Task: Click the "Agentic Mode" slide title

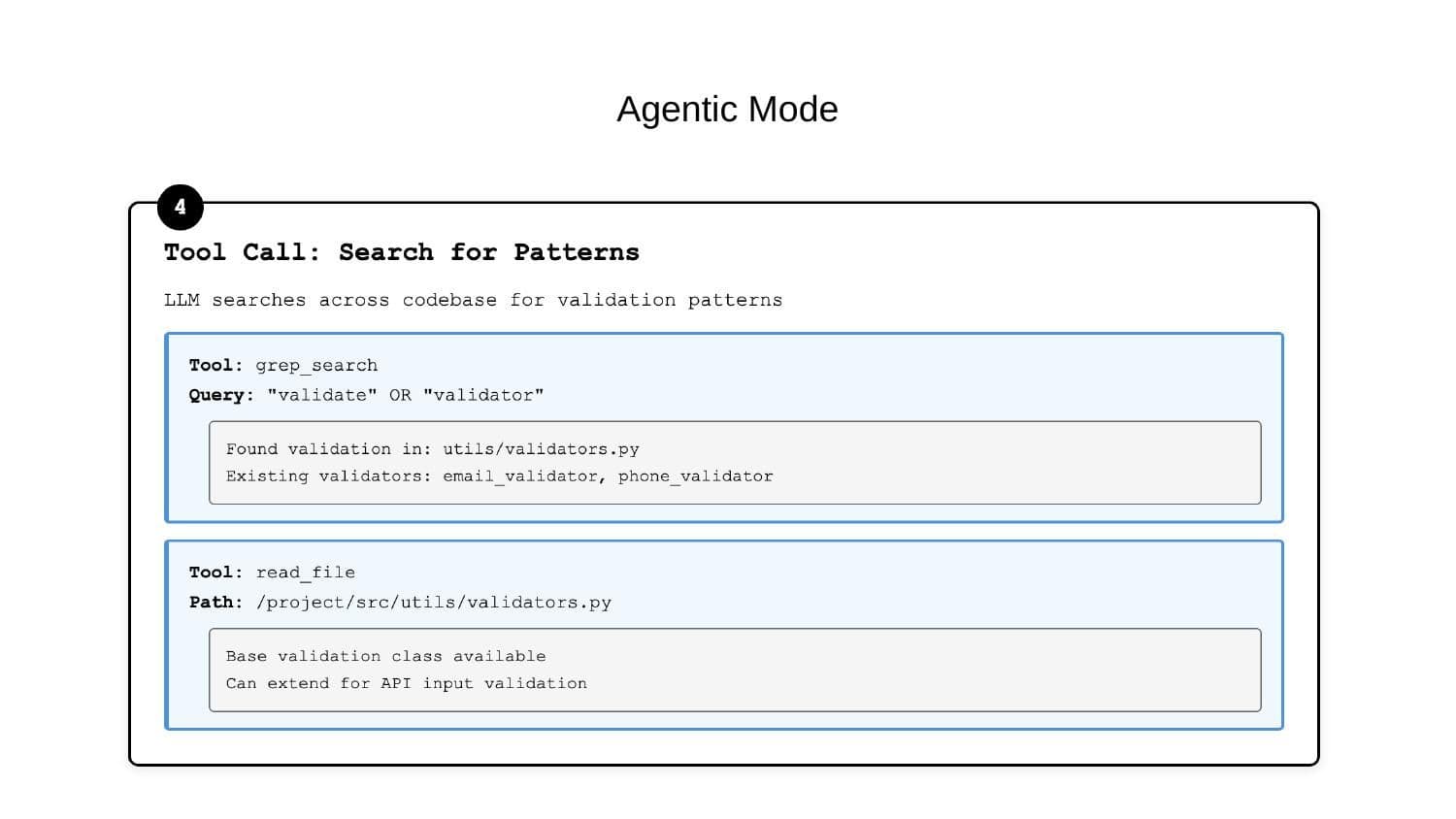Action: 727,109
